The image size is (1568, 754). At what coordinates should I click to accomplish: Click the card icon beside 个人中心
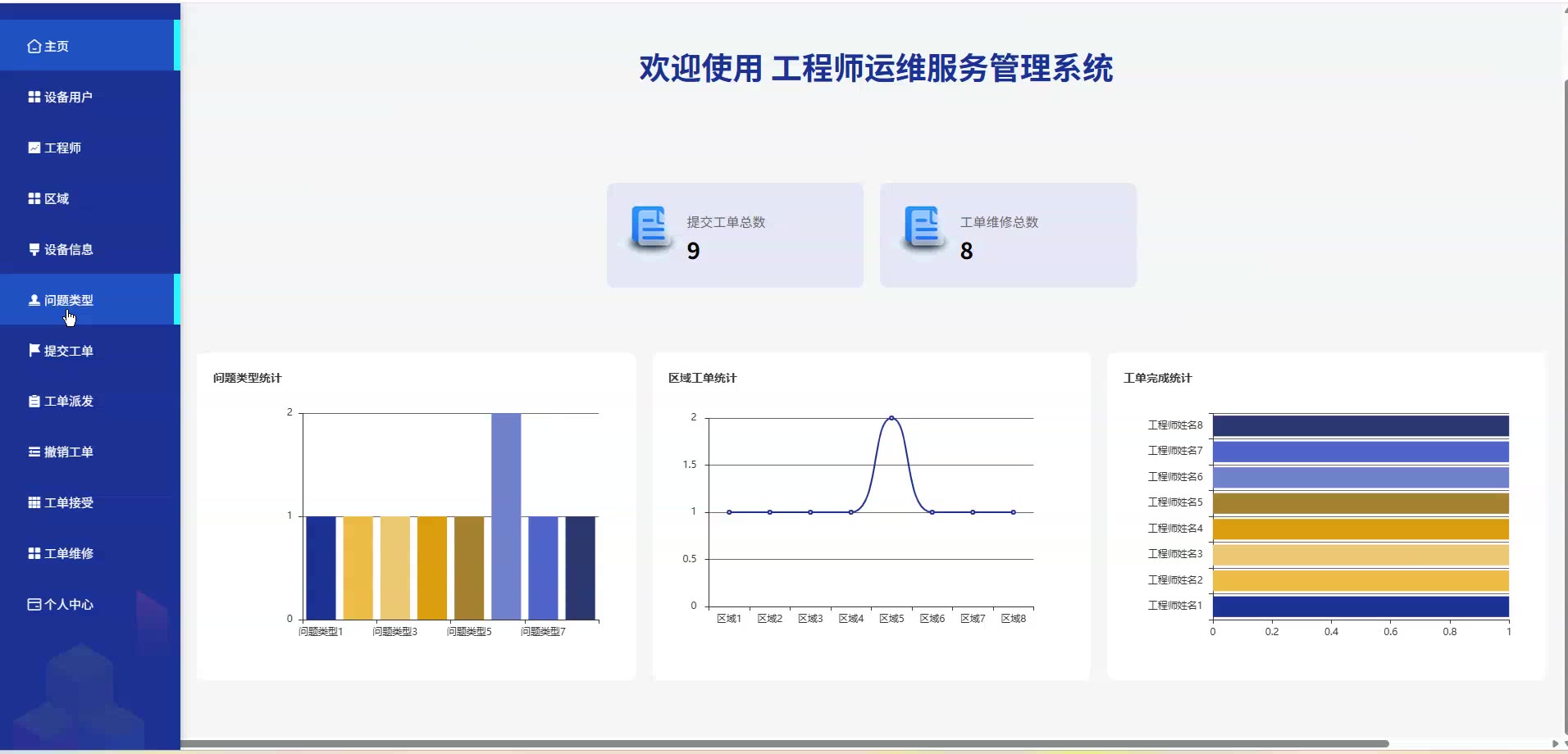click(x=34, y=604)
